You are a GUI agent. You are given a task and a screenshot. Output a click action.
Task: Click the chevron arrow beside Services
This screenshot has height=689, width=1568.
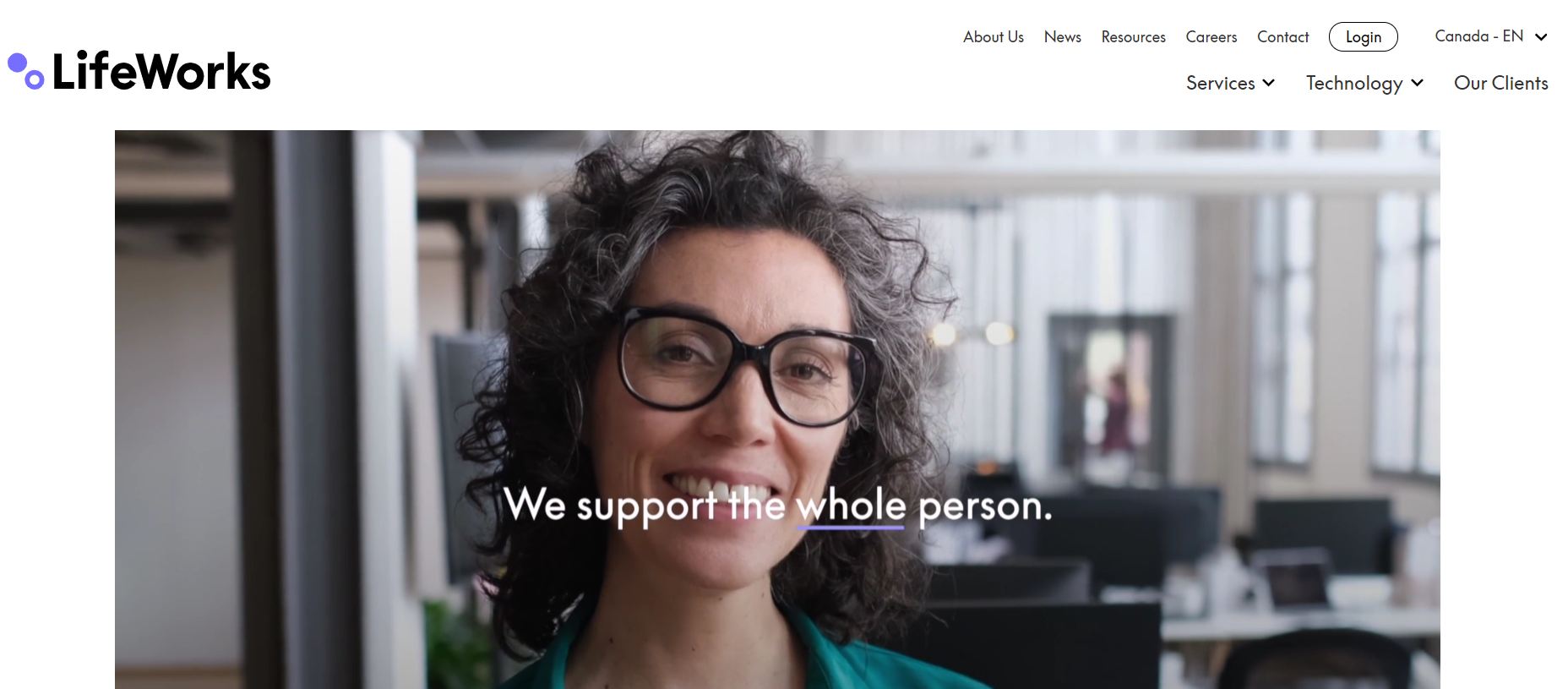pos(1268,83)
